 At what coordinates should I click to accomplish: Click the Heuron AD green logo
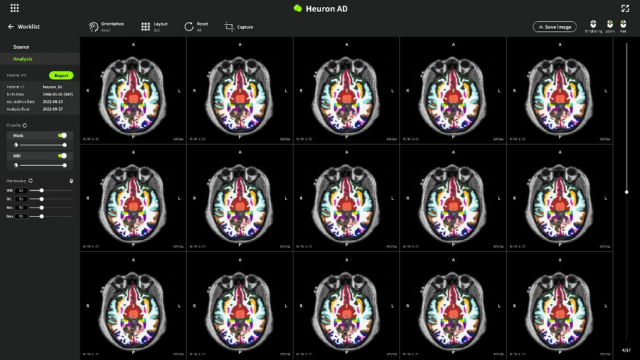[x=298, y=8]
